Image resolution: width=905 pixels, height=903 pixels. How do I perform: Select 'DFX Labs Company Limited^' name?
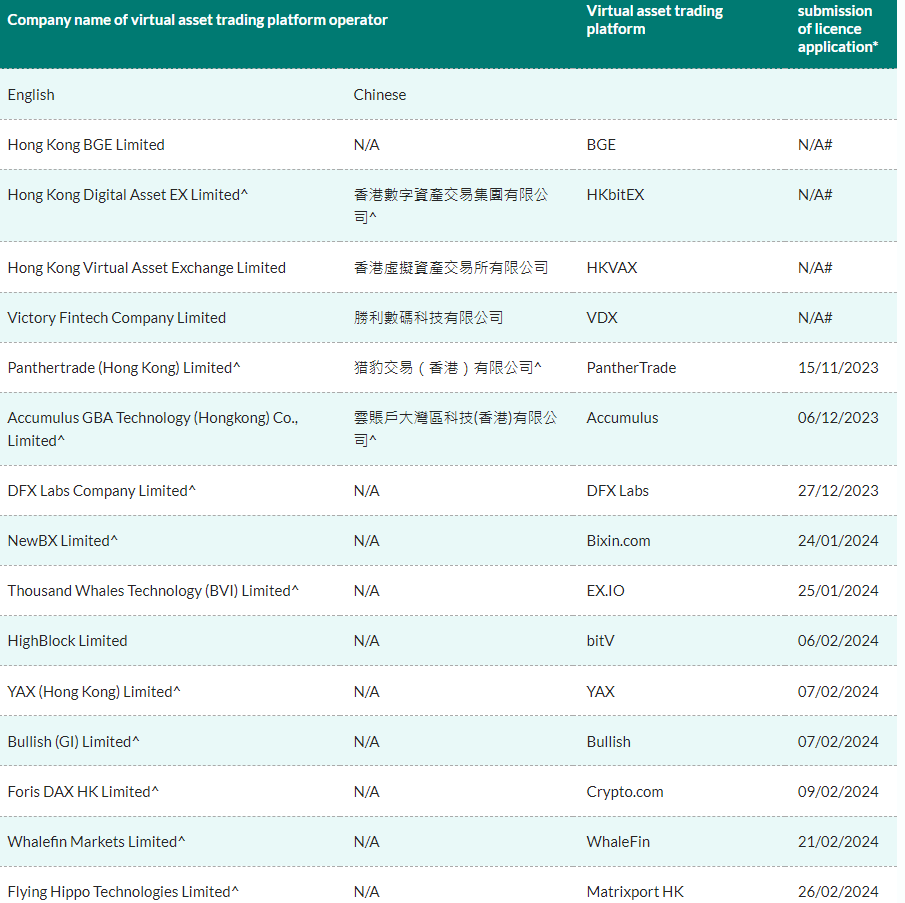(102, 491)
